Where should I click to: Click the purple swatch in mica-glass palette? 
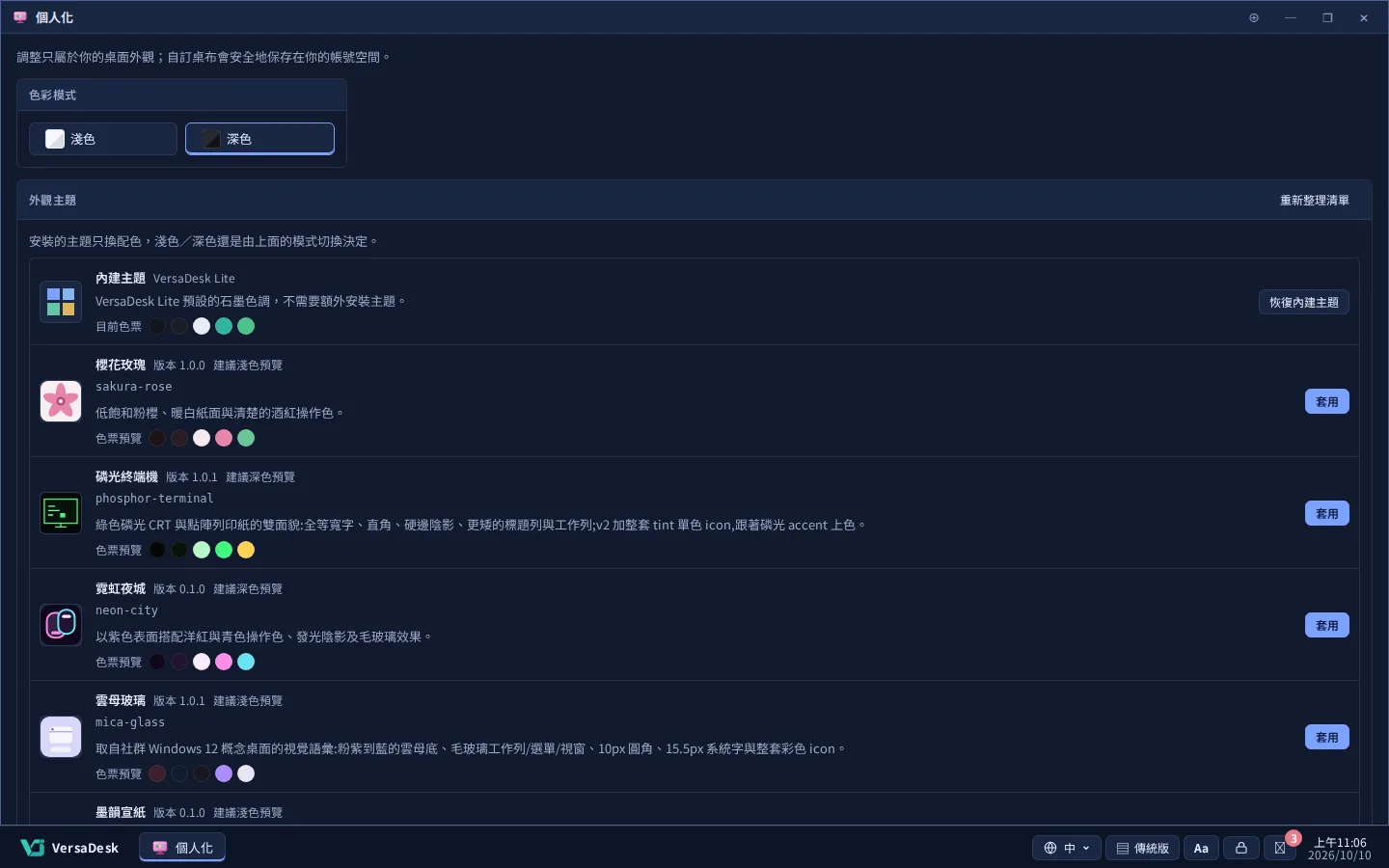pyautogui.click(x=224, y=773)
